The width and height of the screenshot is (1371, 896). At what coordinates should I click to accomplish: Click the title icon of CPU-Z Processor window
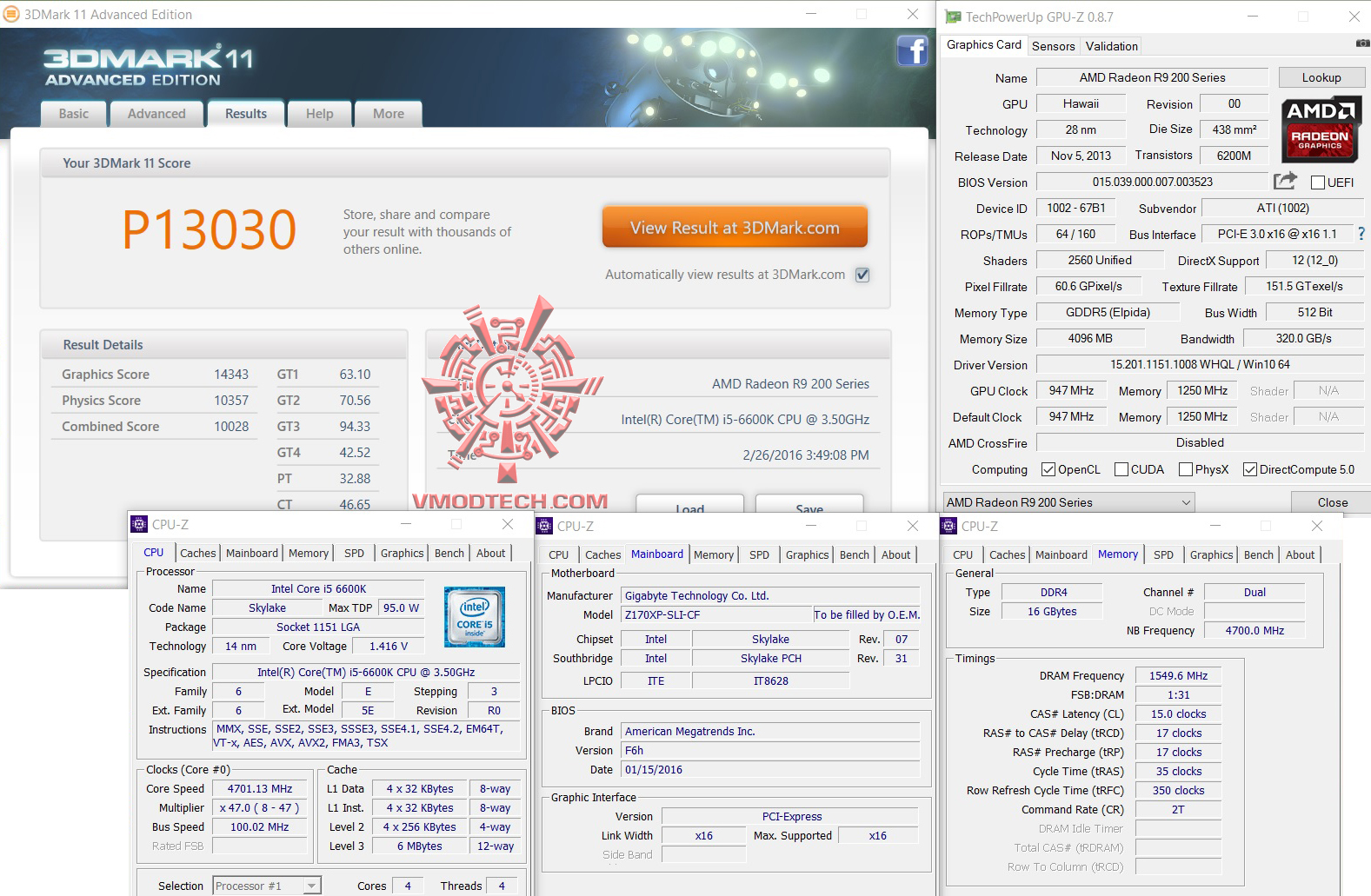[x=139, y=524]
